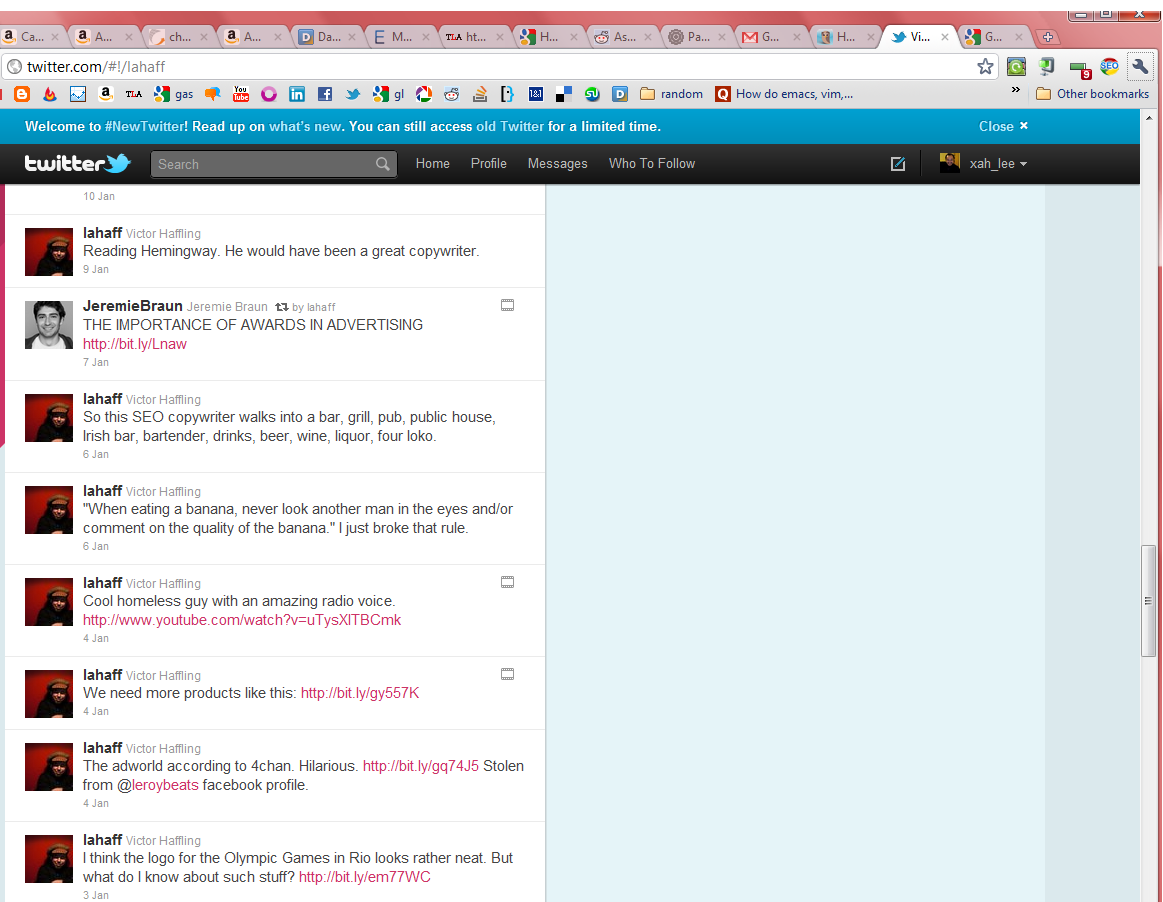Open the xah_lee account dropdown
The image size is (1163, 902).
point(984,163)
